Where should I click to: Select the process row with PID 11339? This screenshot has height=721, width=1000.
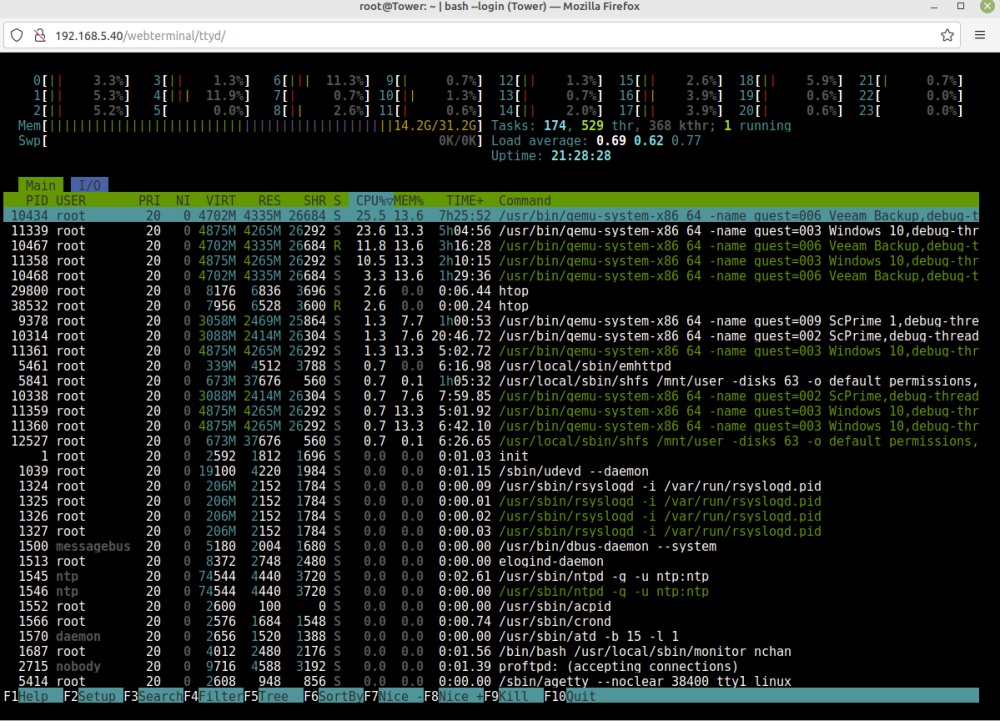pyautogui.click(x=491, y=231)
